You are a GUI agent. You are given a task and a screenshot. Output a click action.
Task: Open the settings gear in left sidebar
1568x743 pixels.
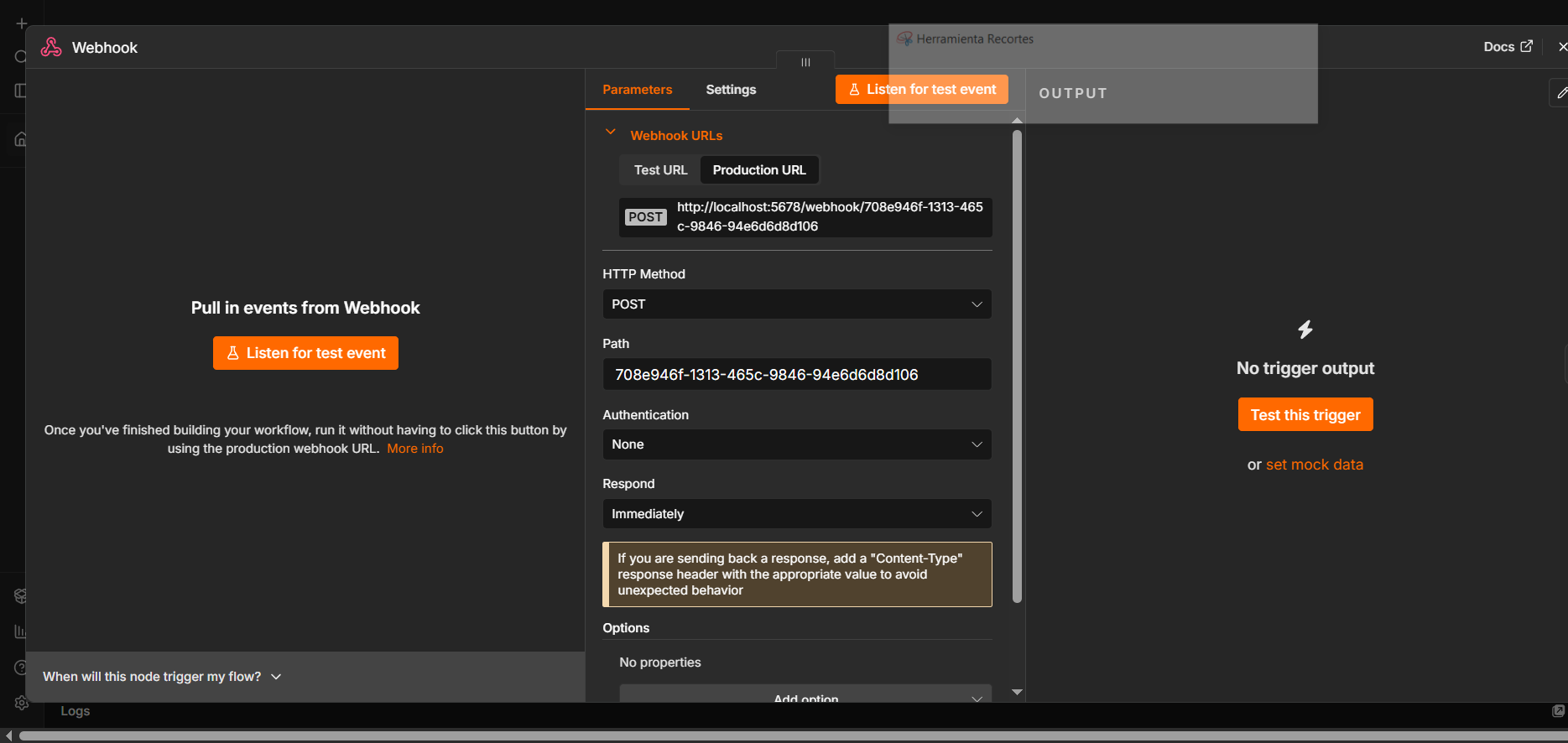(x=22, y=703)
